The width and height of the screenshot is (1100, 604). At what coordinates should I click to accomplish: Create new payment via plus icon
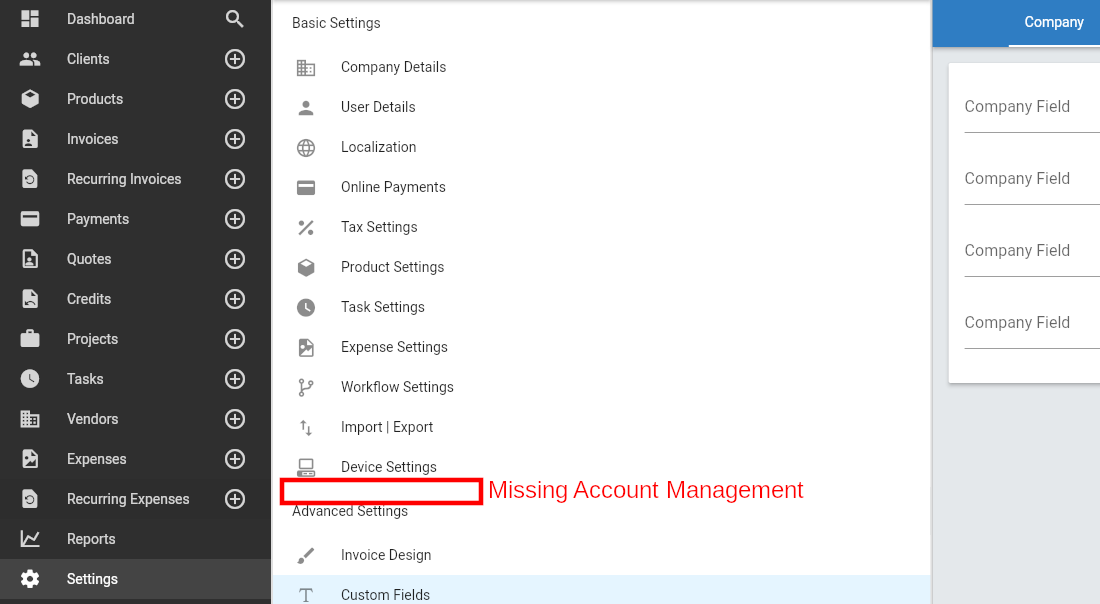[x=234, y=219]
